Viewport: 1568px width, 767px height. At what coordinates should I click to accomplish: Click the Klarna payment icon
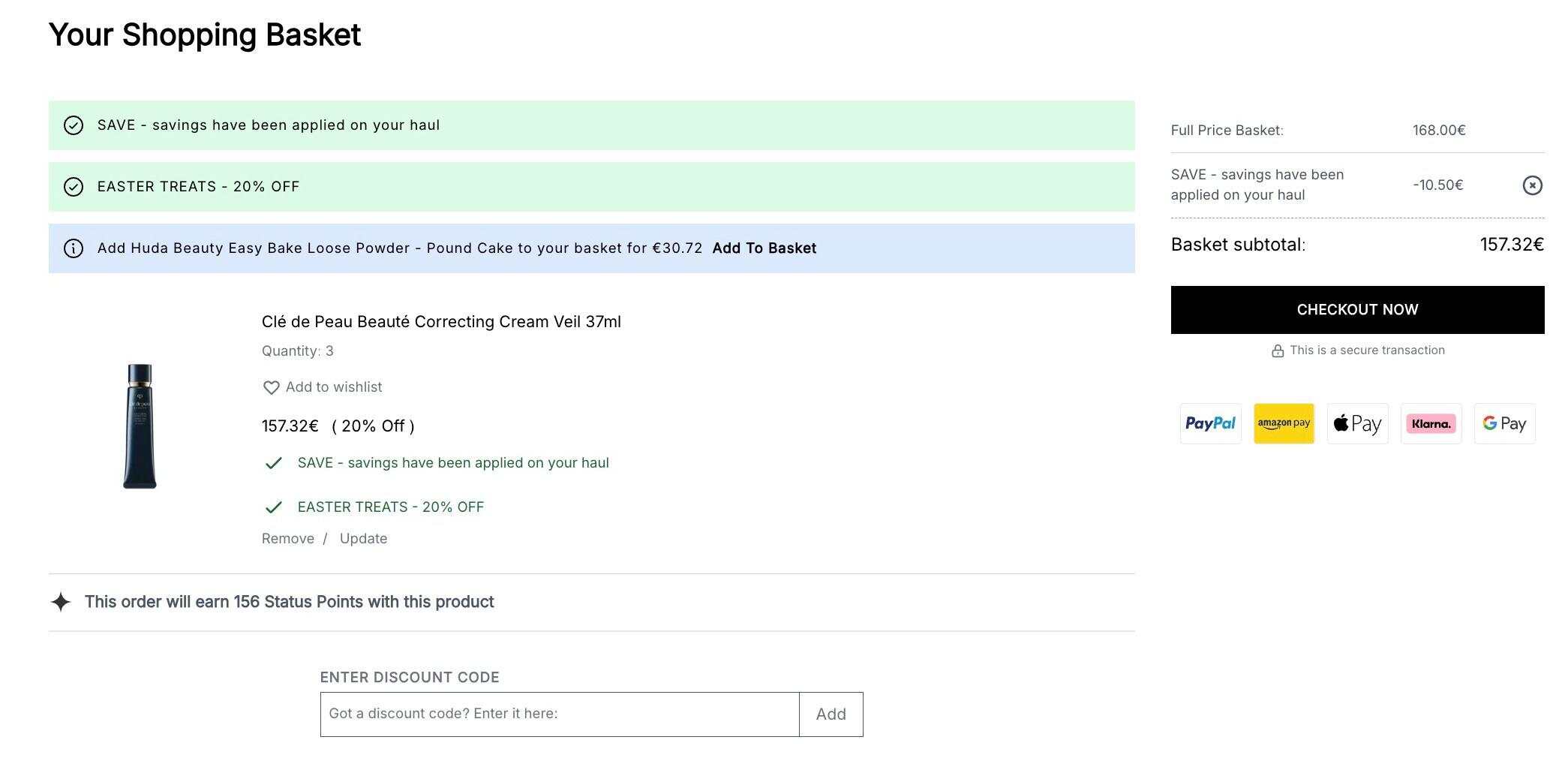(x=1431, y=424)
